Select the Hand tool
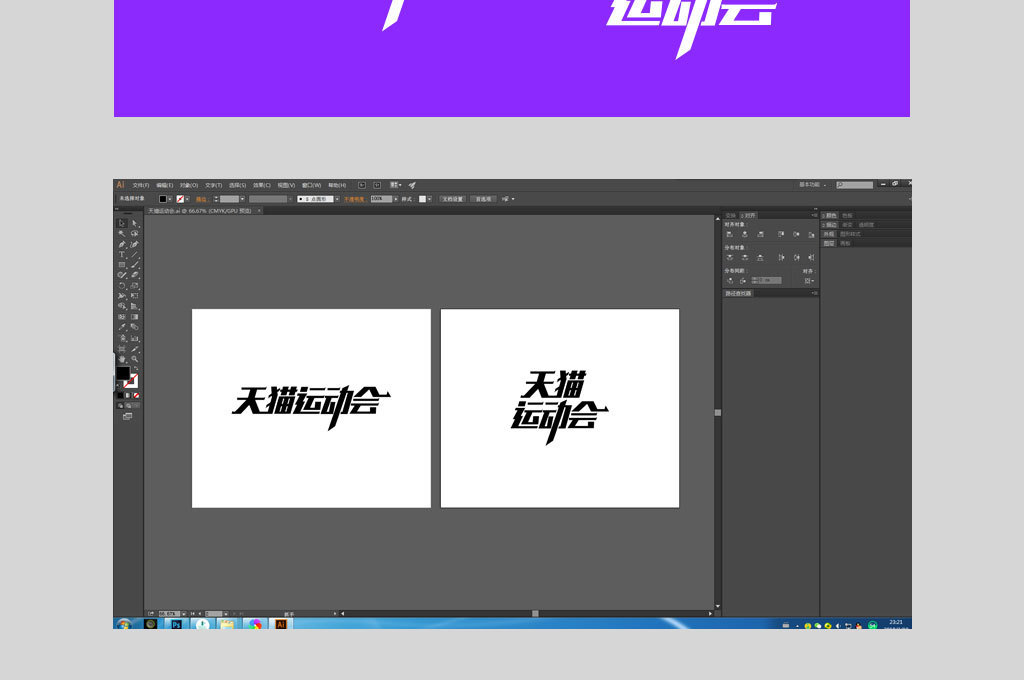This screenshot has height=680, width=1024. tap(122, 359)
